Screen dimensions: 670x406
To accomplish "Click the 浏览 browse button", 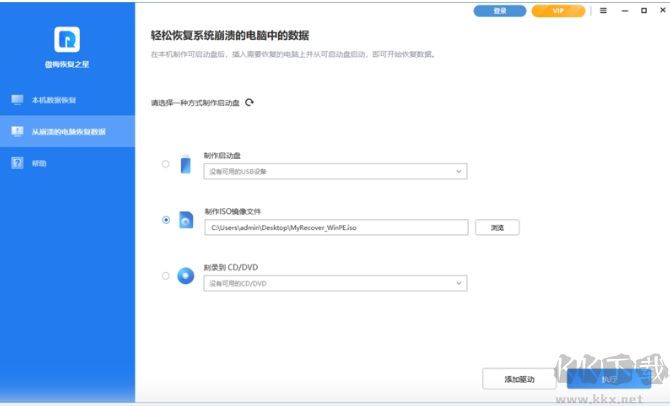I will [x=497, y=227].
